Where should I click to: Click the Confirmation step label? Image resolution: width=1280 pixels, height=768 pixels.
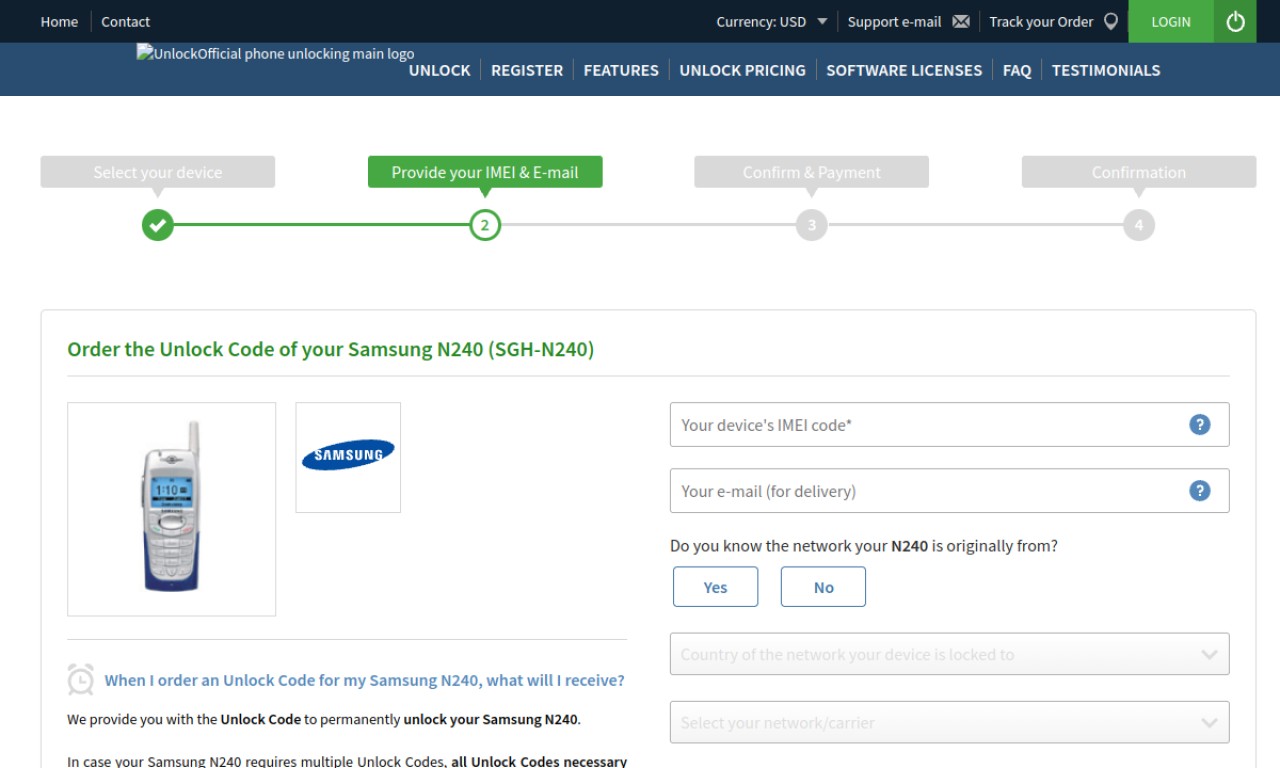pos(1138,172)
